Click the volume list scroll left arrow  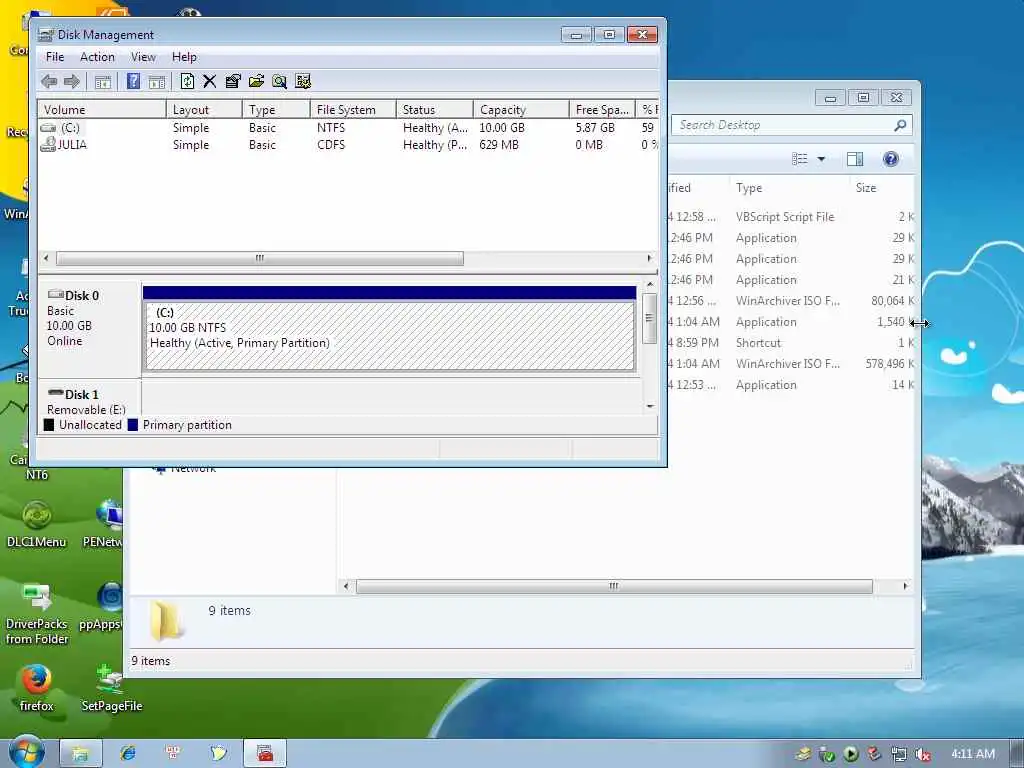coord(46,259)
